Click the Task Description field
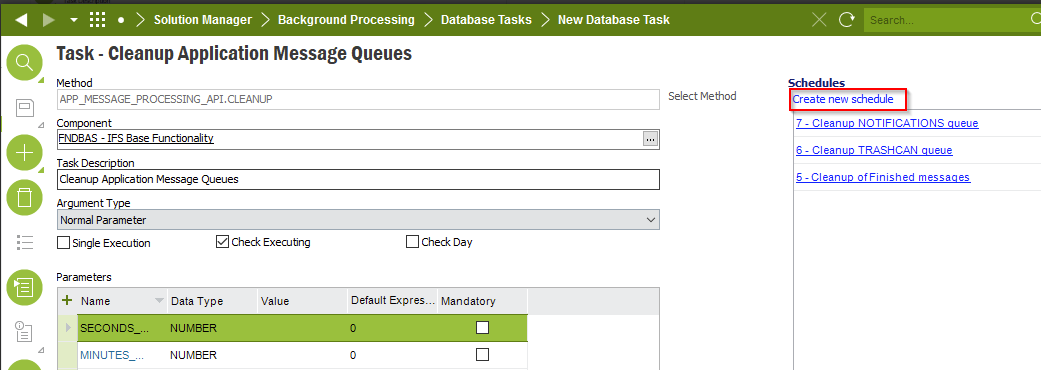This screenshot has height=370, width=1041. (358, 179)
